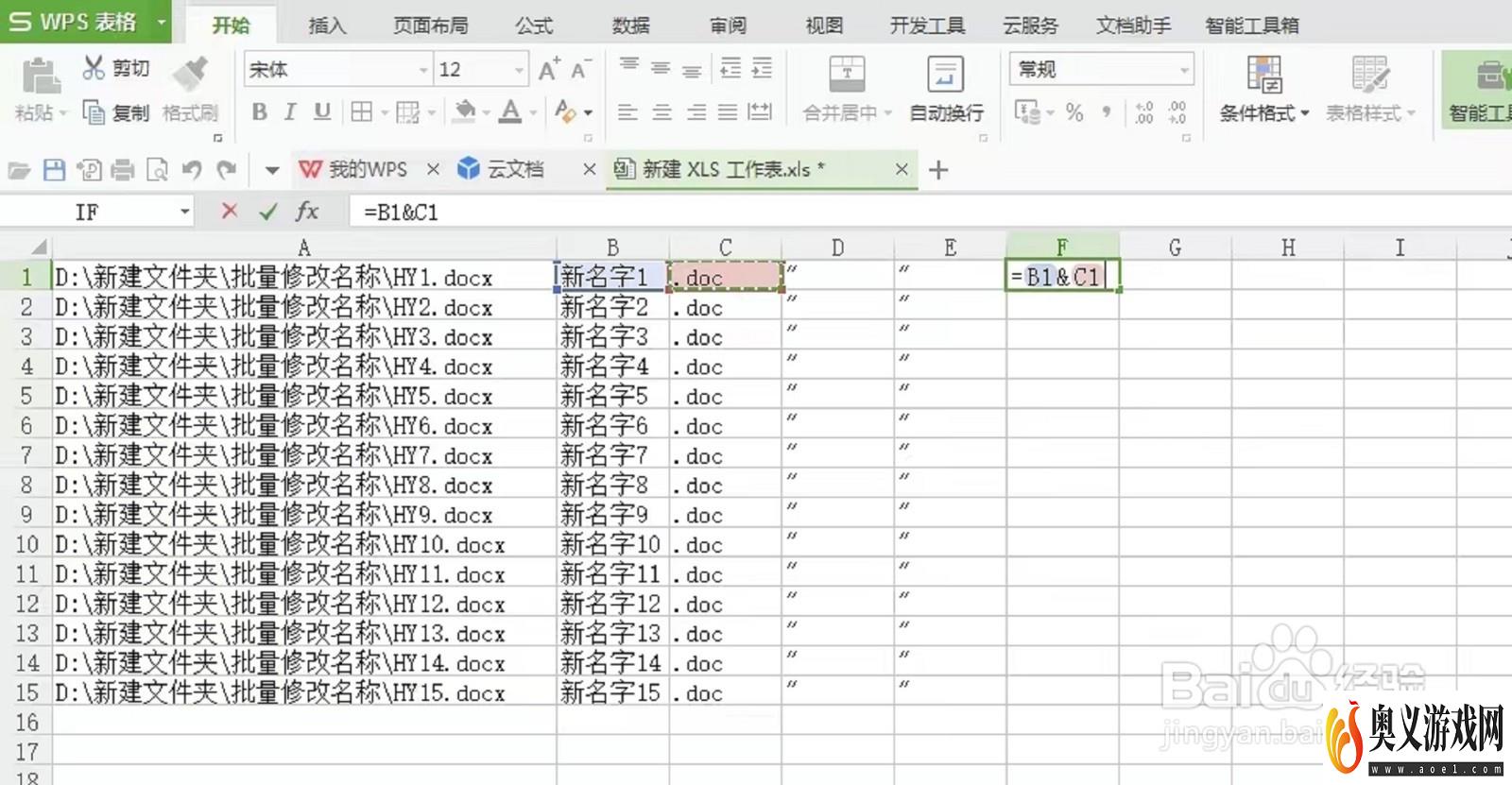
Task: Open the font size dropdown
Action: tap(519, 70)
